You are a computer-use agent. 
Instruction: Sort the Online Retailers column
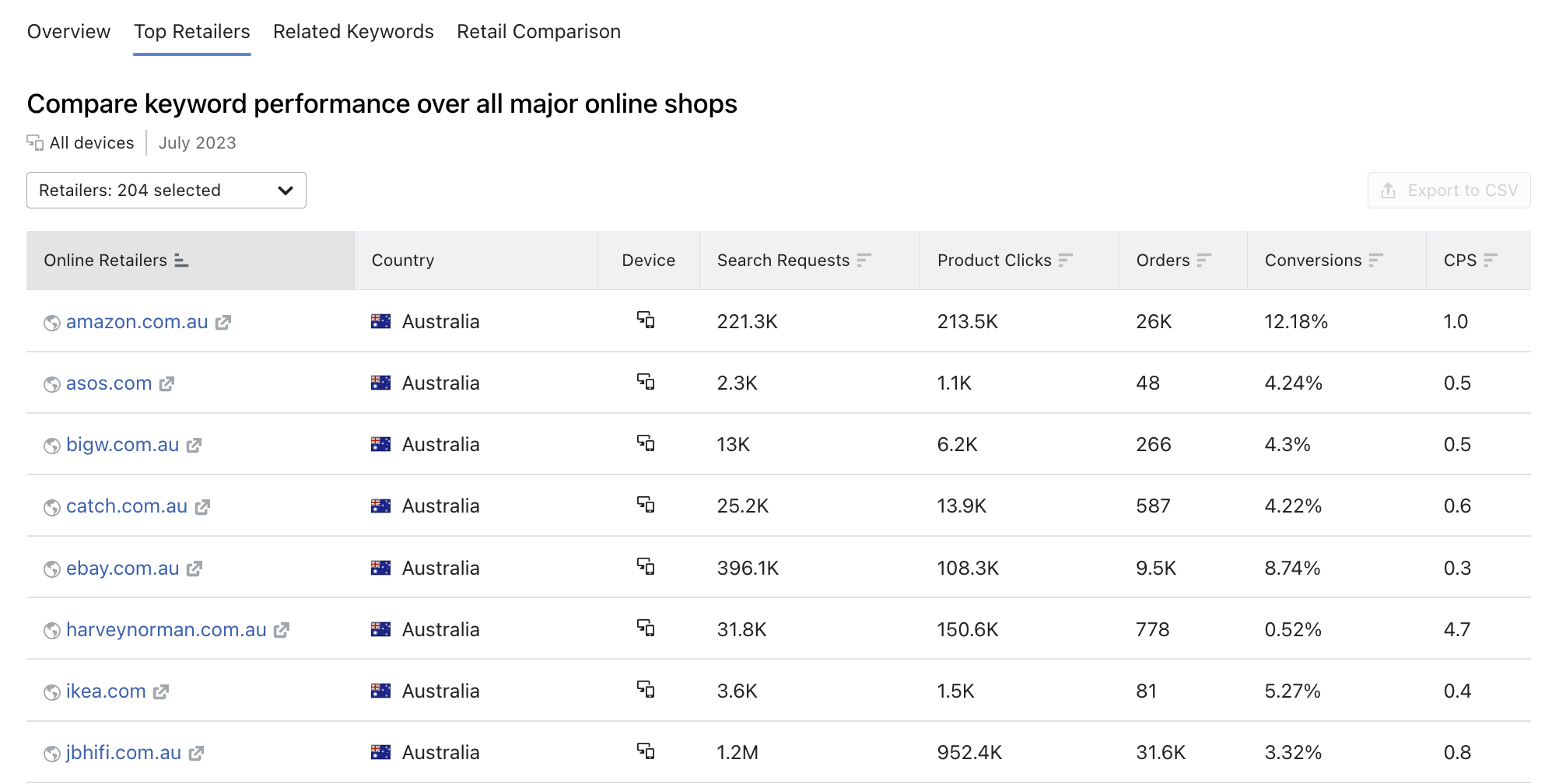[181, 261]
